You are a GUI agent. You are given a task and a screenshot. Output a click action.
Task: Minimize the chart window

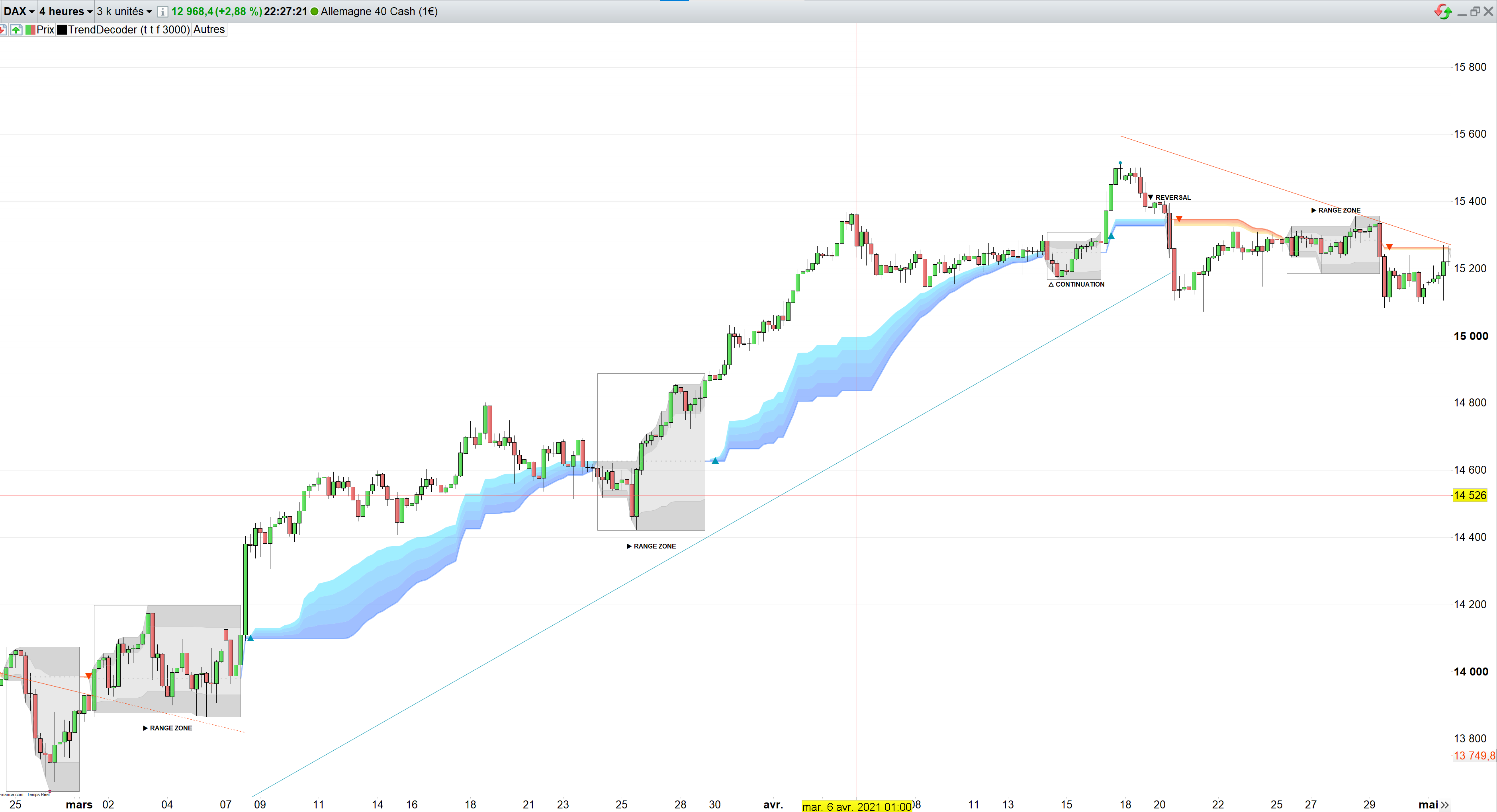click(x=1462, y=13)
